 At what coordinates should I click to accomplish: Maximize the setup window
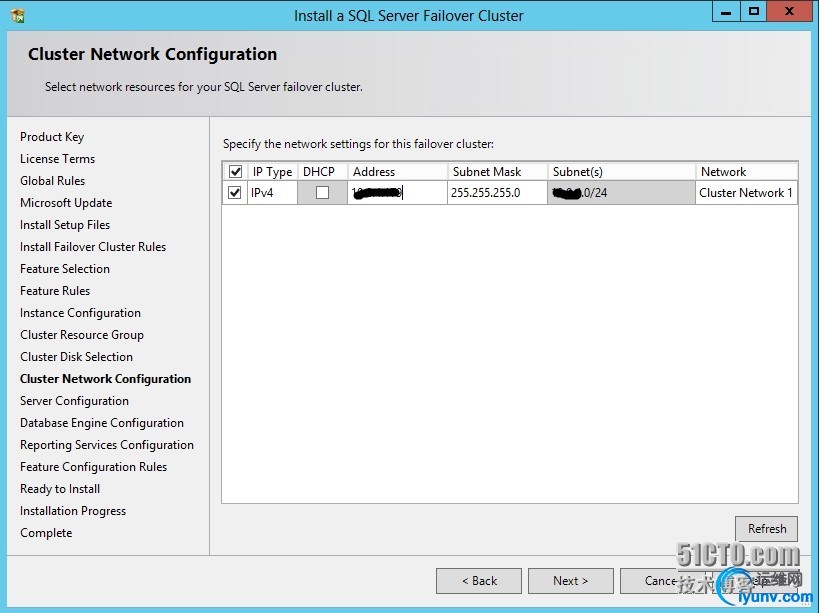(754, 11)
